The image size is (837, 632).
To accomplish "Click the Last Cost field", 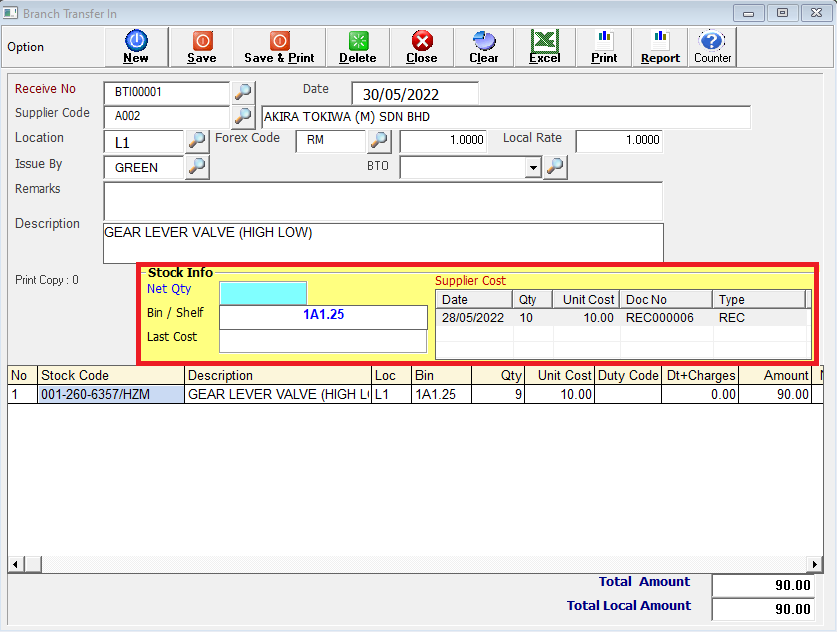I will (x=323, y=341).
